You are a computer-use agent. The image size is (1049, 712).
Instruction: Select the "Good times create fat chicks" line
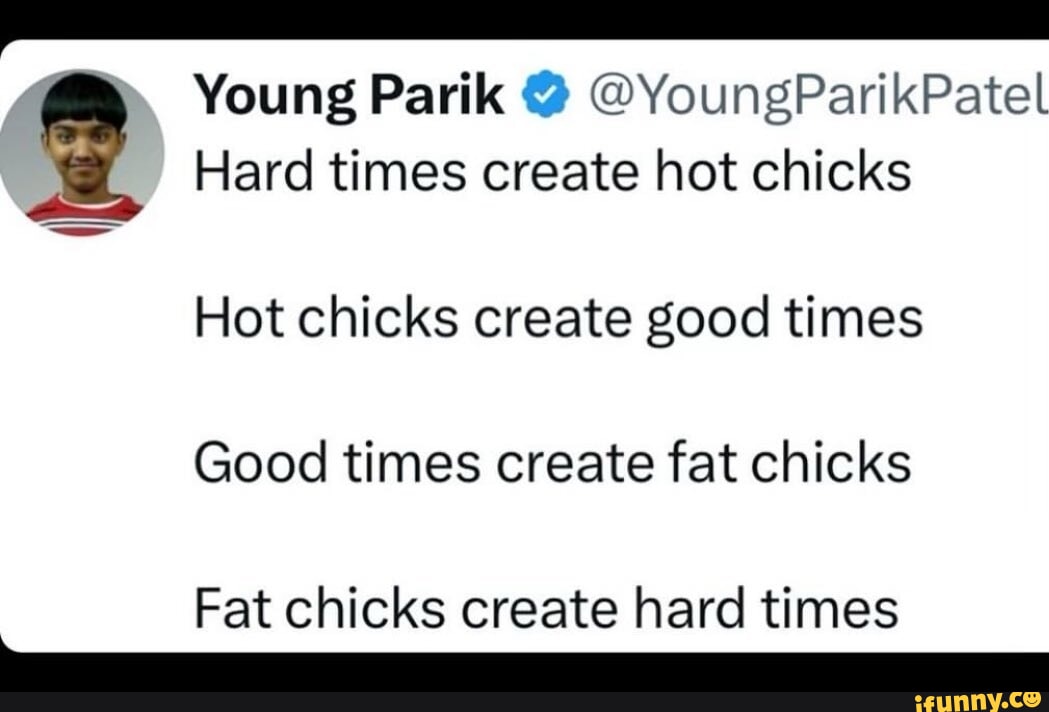[552, 464]
